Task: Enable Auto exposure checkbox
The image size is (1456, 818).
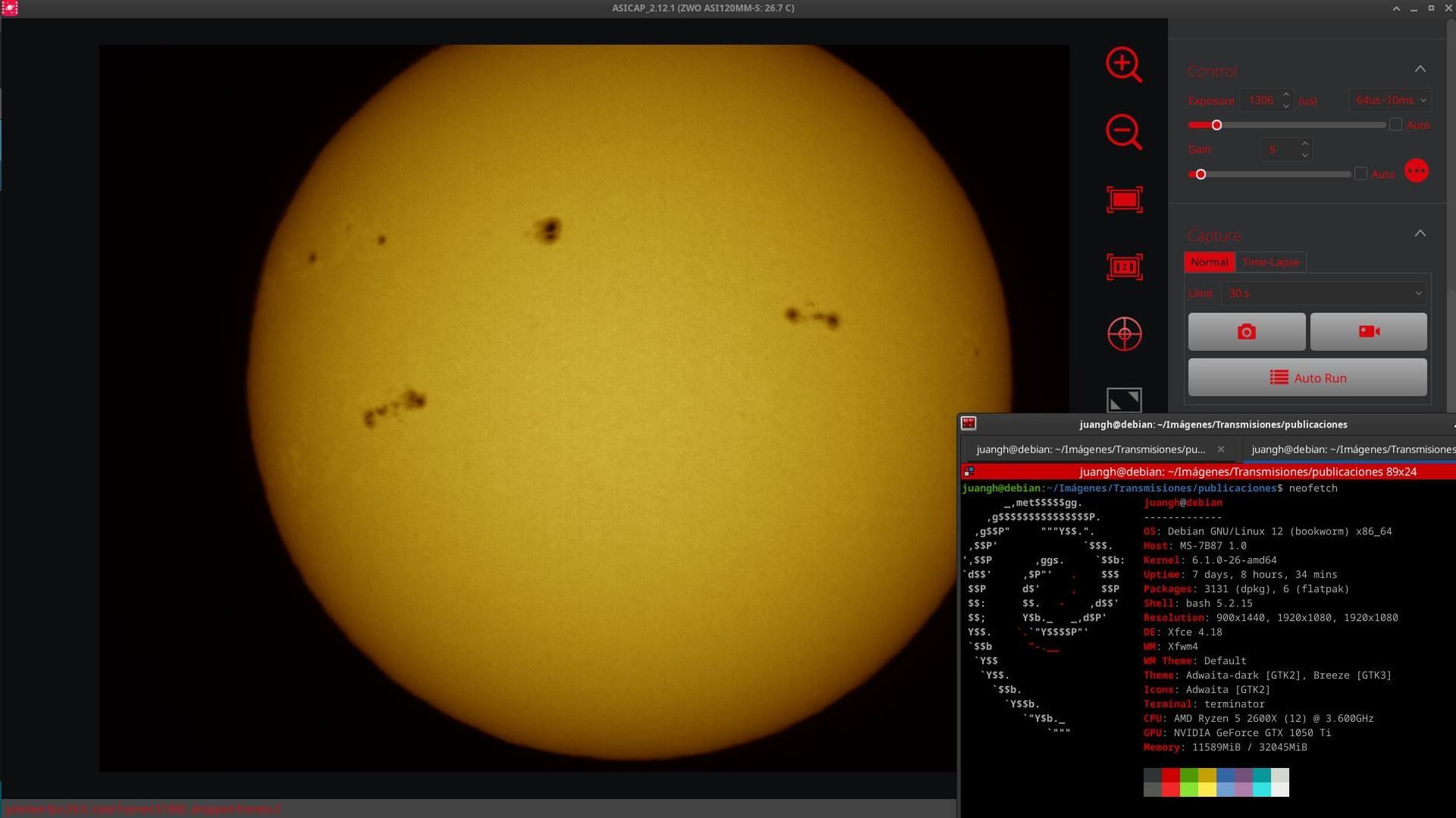Action: click(1395, 124)
